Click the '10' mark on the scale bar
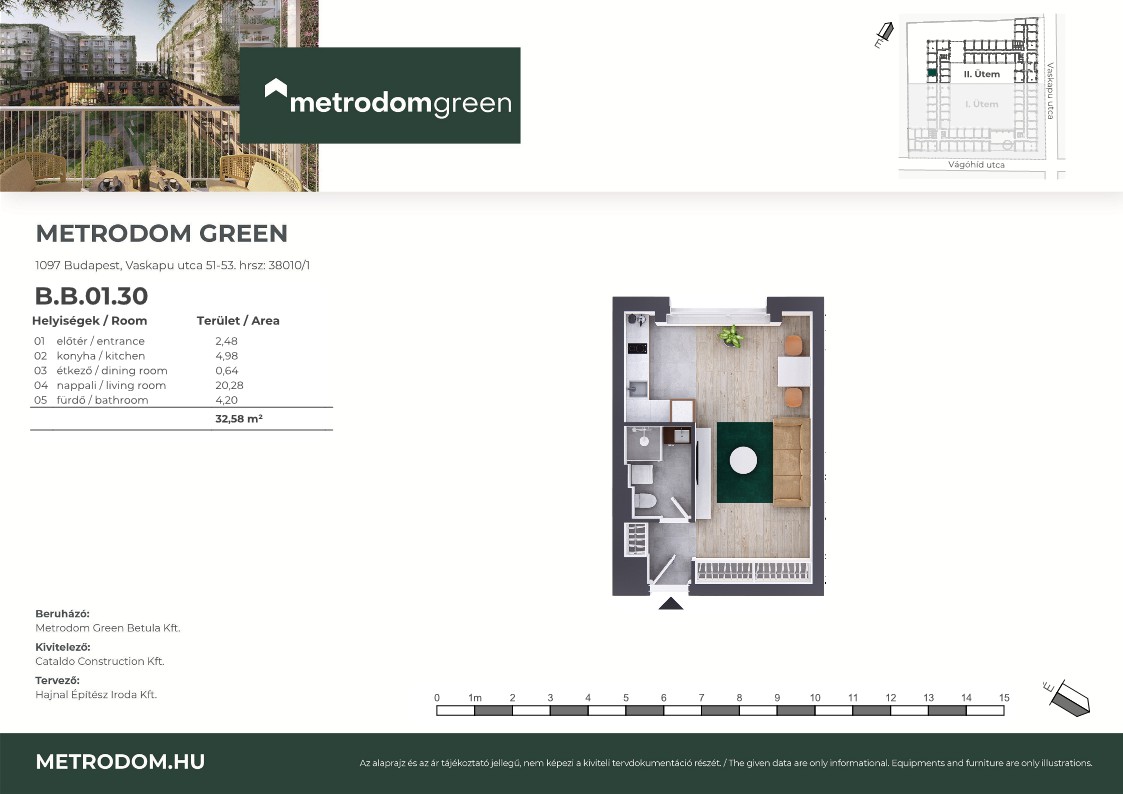The width and height of the screenshot is (1123, 794). [x=815, y=697]
